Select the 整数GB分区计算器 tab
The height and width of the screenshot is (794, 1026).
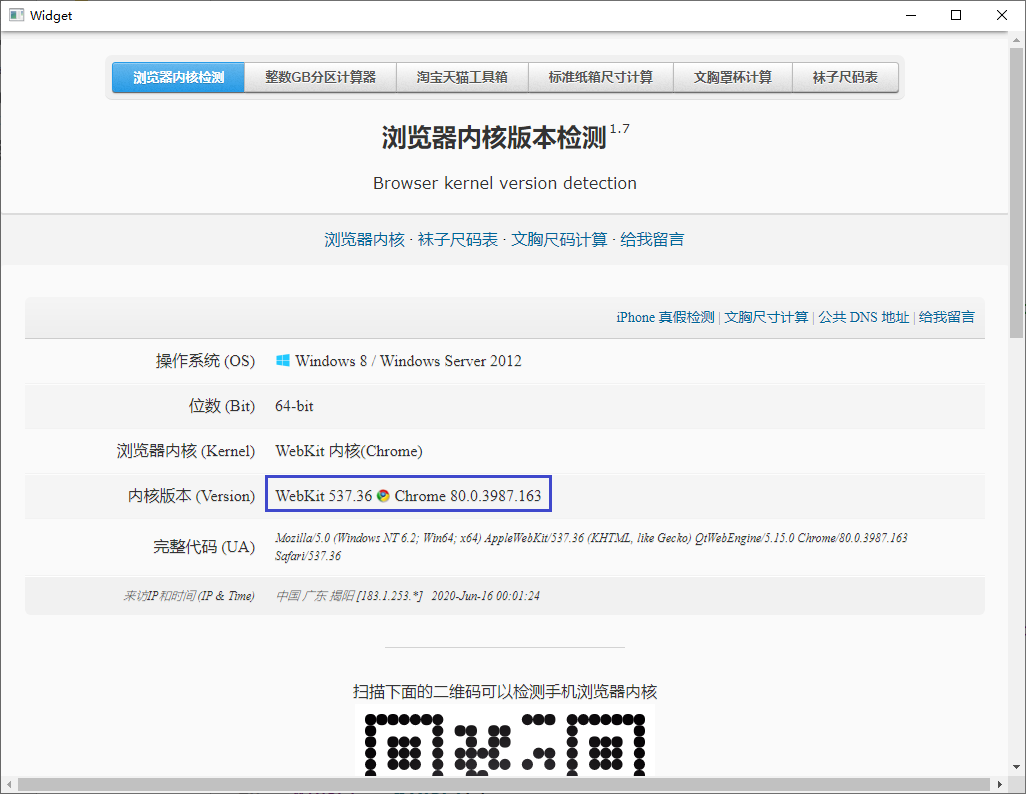(319, 75)
